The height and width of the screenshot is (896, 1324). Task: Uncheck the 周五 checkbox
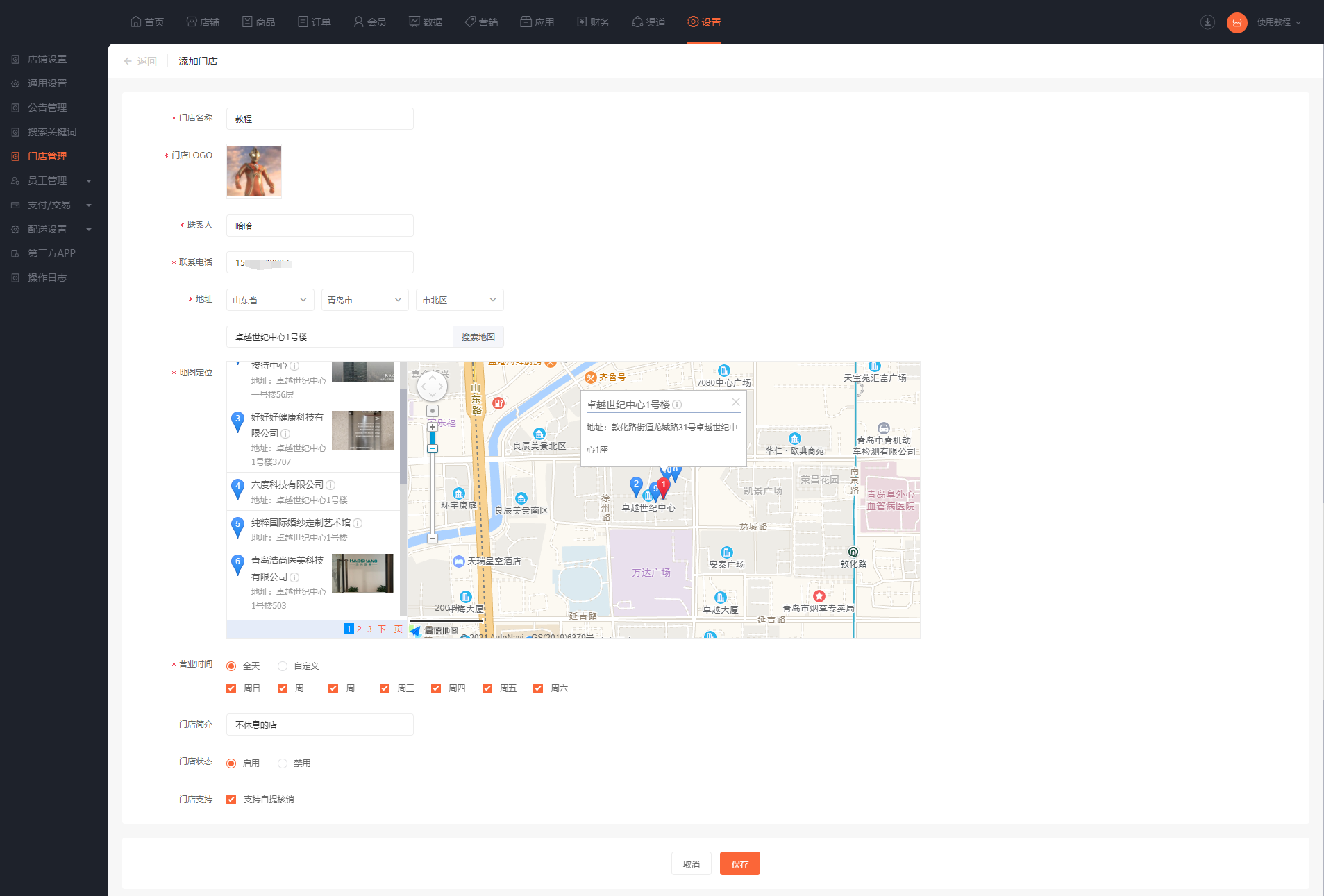487,688
